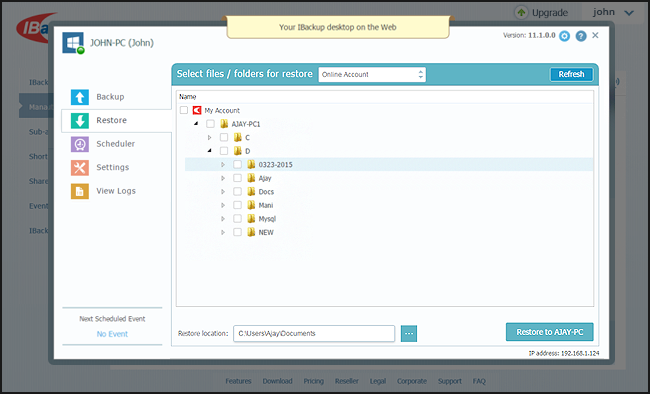This screenshot has width=650, height=394.
Task: Click the D drive folder icon
Action: (x=238, y=151)
